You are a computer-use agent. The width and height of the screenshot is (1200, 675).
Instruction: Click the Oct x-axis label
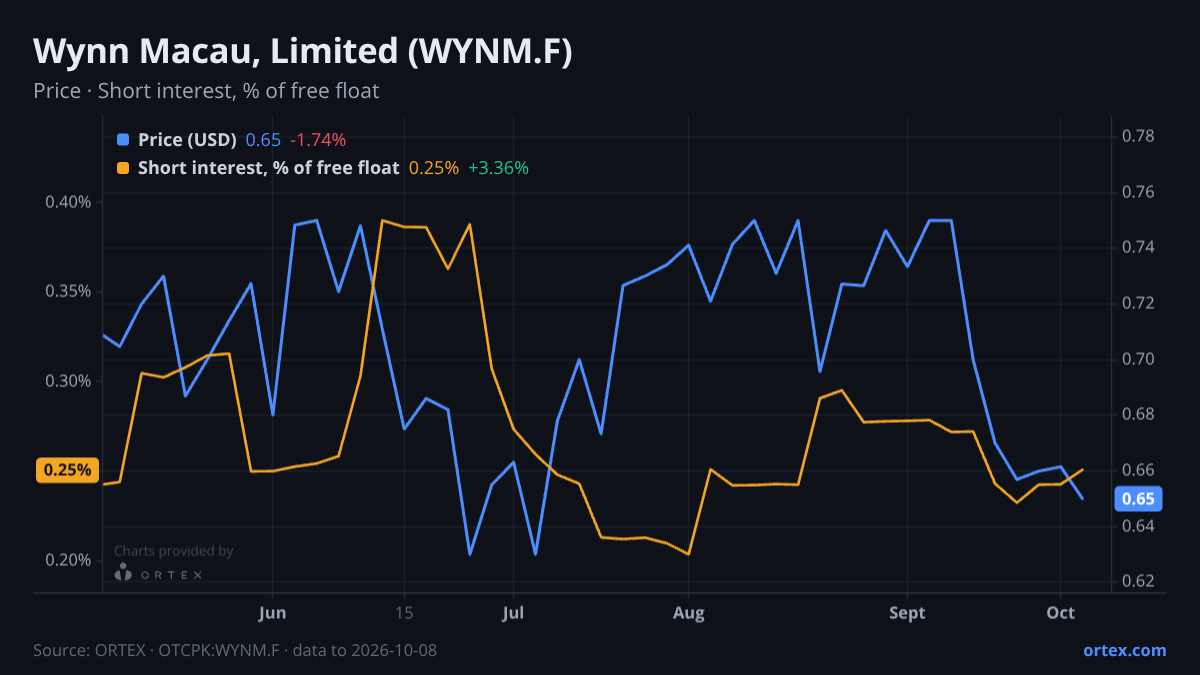coord(1060,612)
